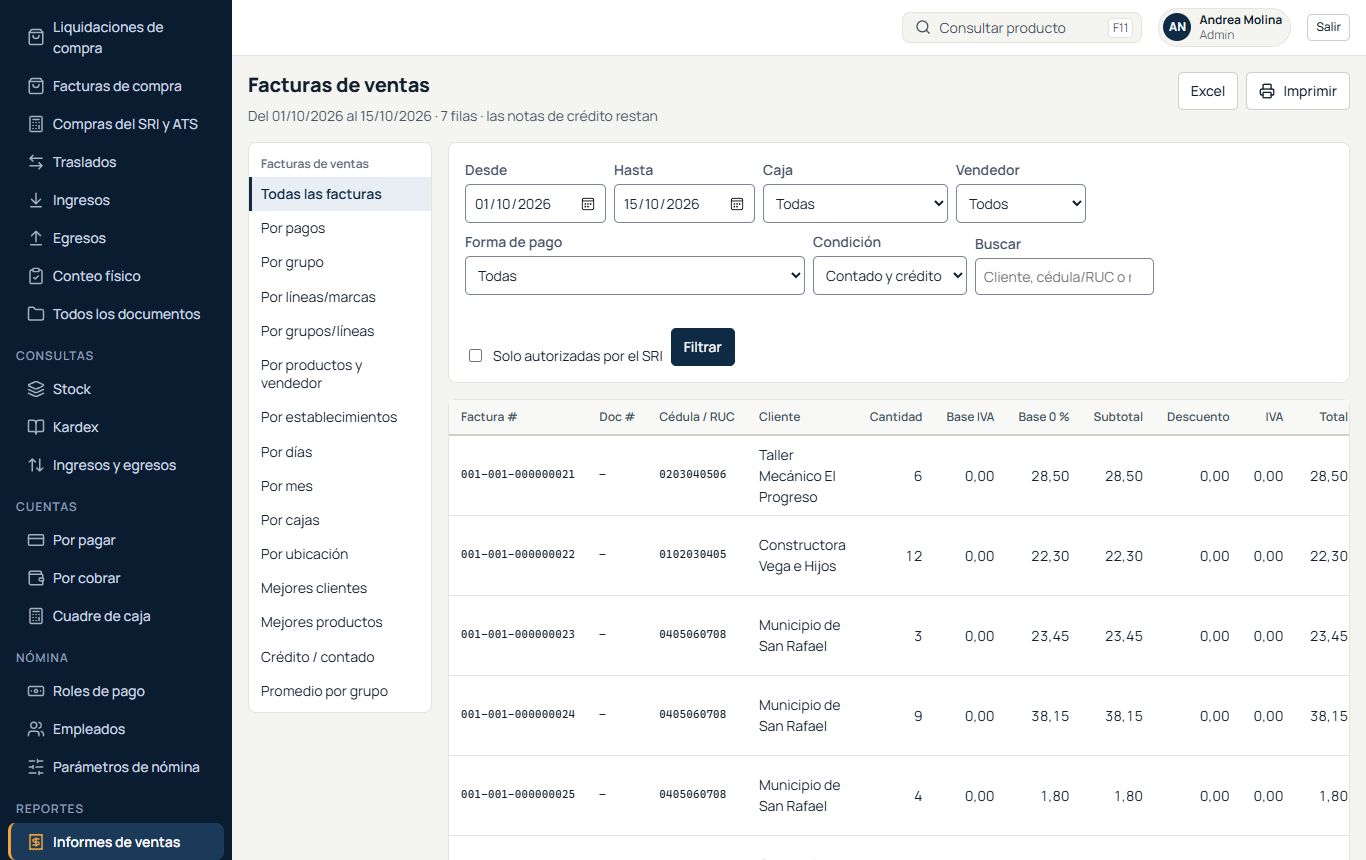The width and height of the screenshot is (1366, 860).
Task: Open the Egresos upload arrow icon
Action: point(36,238)
